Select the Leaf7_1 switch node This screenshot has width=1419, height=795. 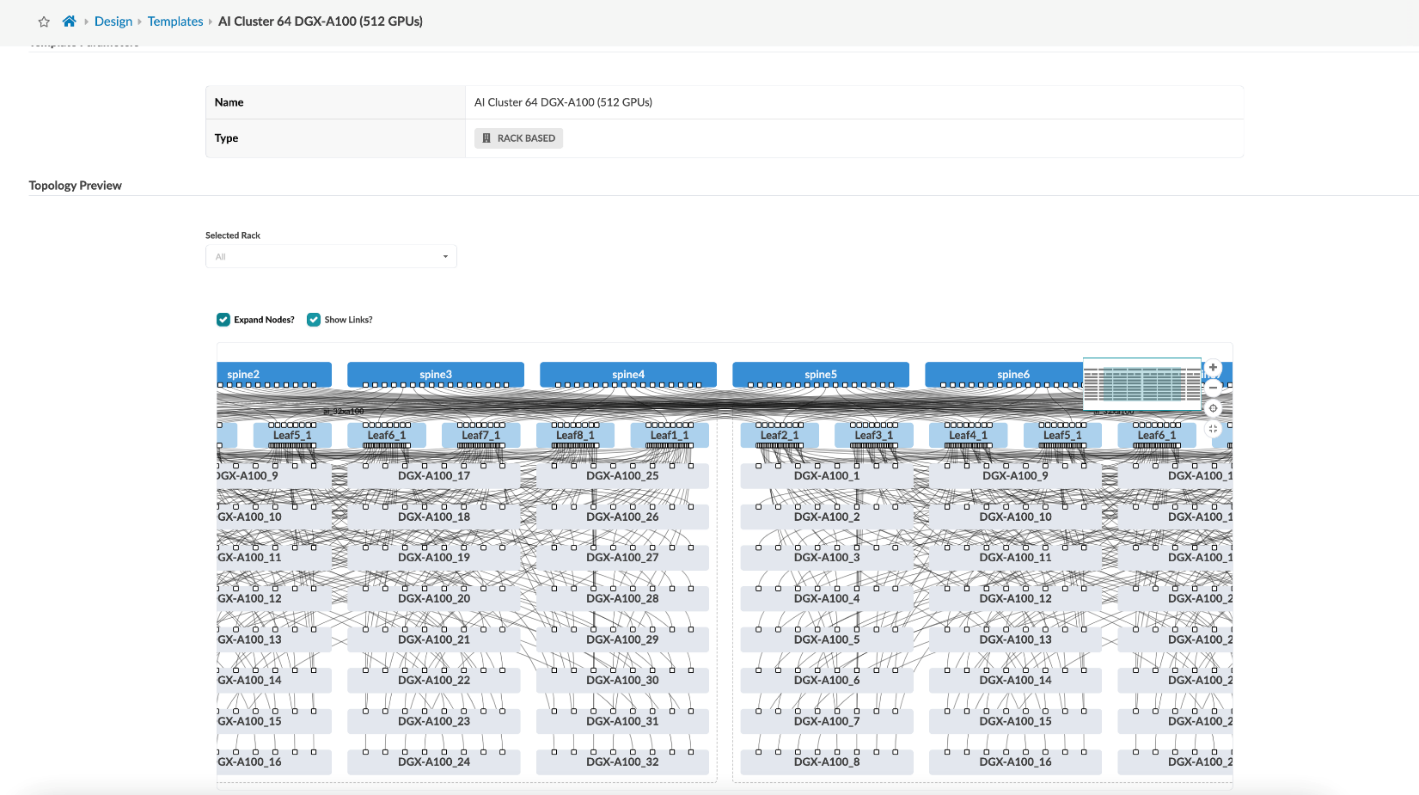pos(481,435)
